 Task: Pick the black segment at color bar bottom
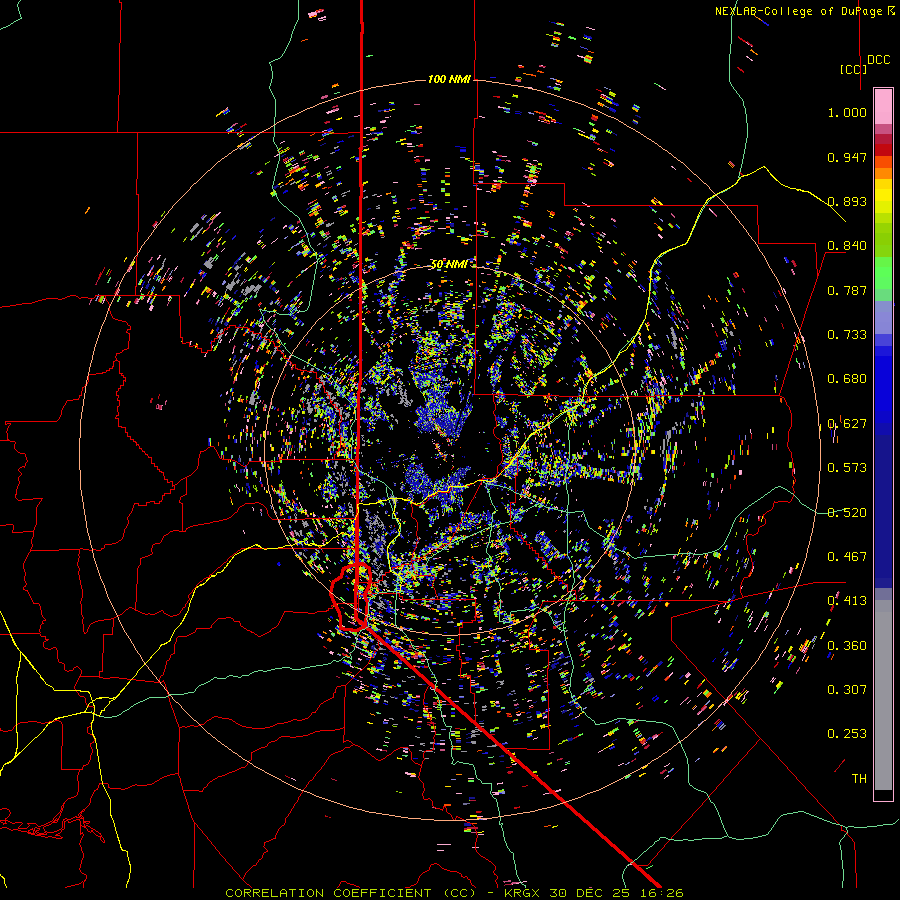click(x=883, y=795)
